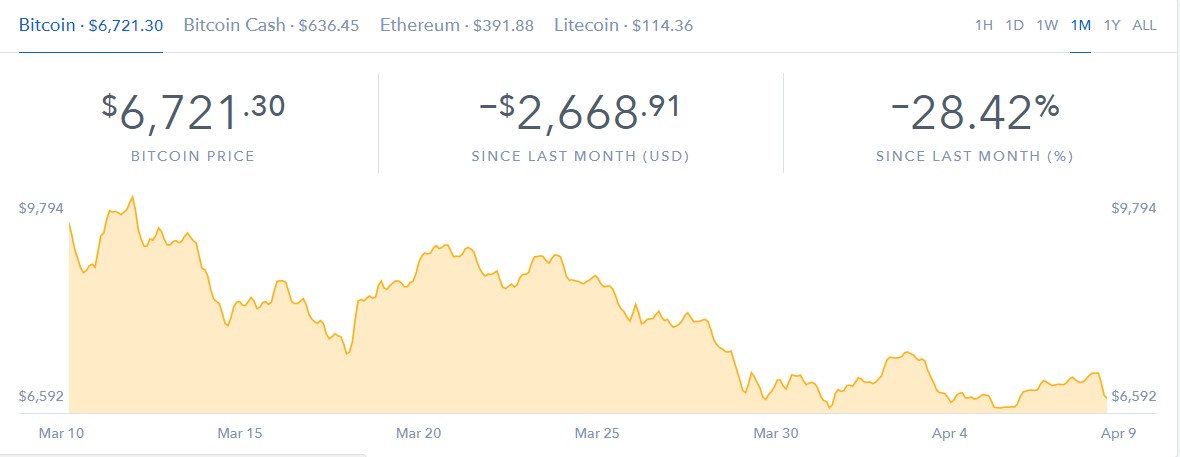
Task: Click the highest peak on the price chart
Action: 132,197
